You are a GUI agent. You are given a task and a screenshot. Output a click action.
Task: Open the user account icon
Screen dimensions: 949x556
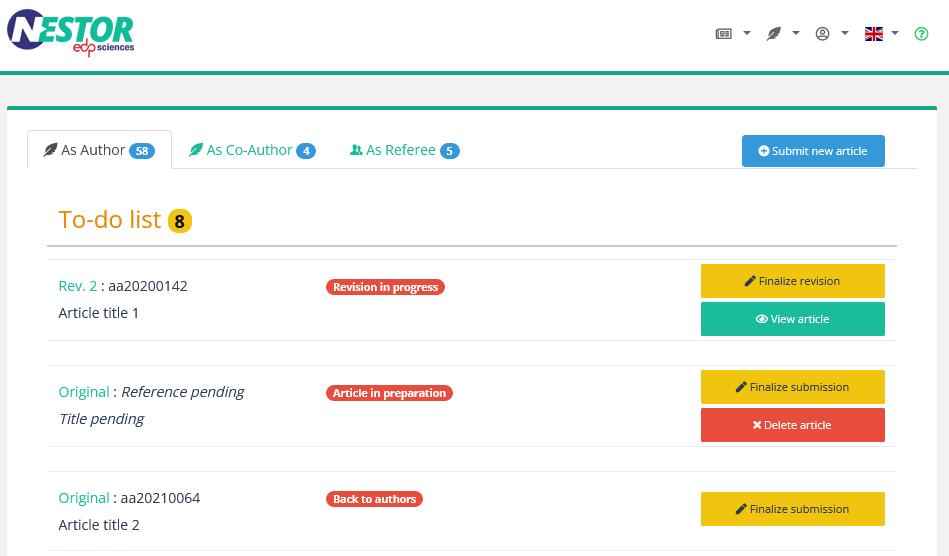pos(822,34)
